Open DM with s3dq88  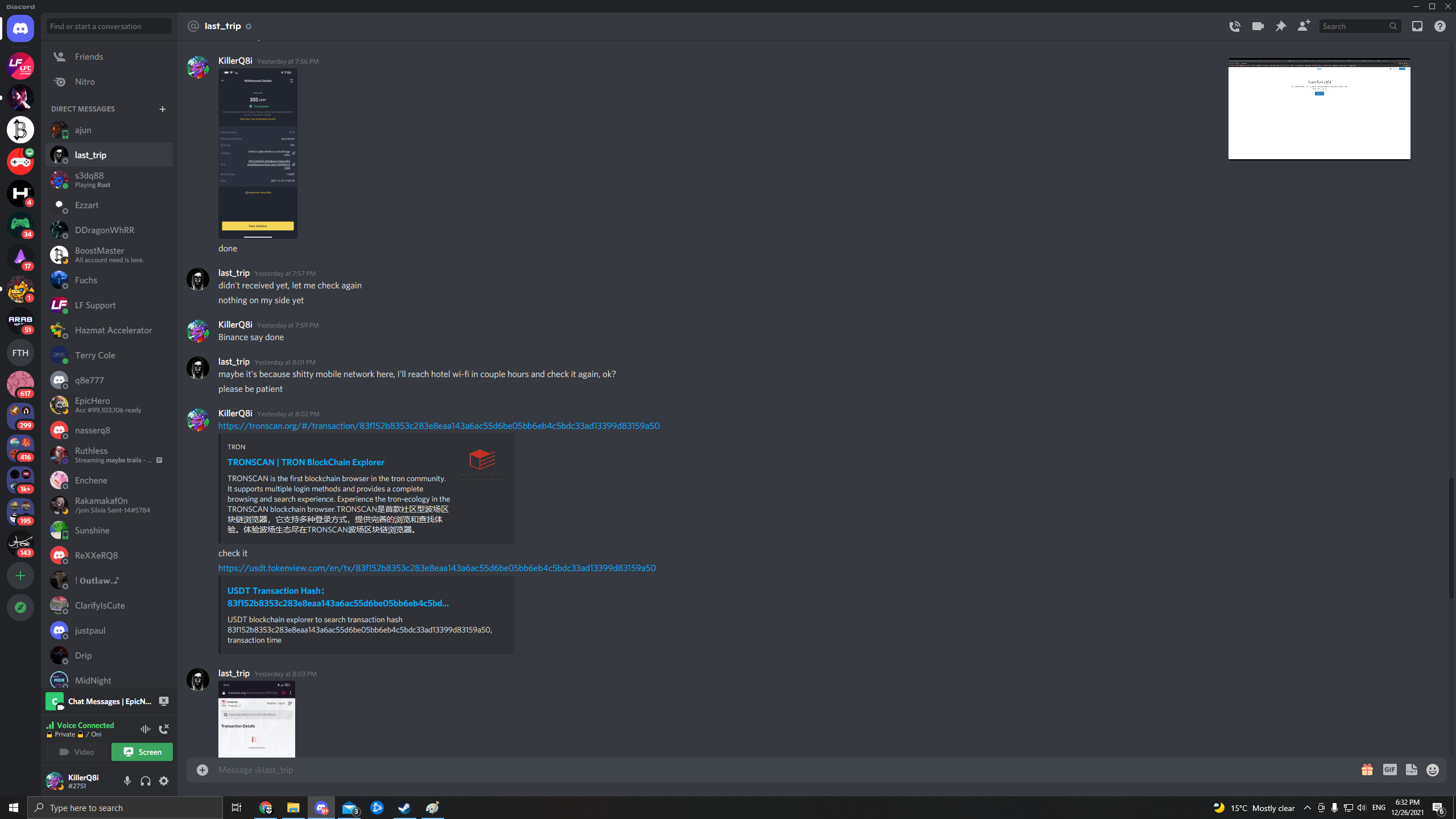click(109, 180)
